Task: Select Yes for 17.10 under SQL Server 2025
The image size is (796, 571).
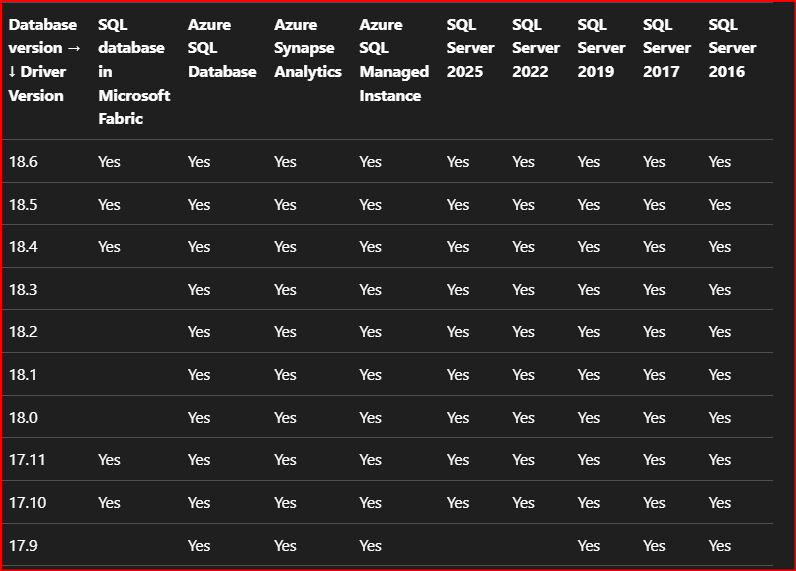Action: tap(458, 503)
